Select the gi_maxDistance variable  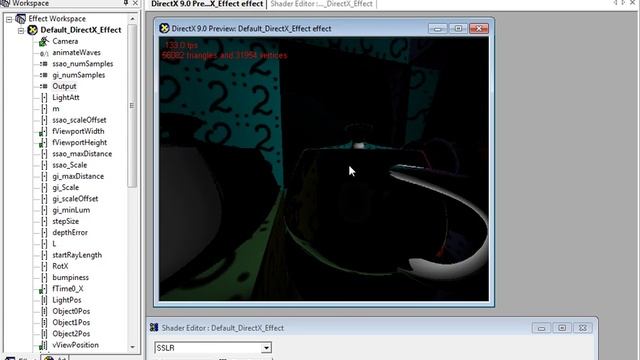78,176
